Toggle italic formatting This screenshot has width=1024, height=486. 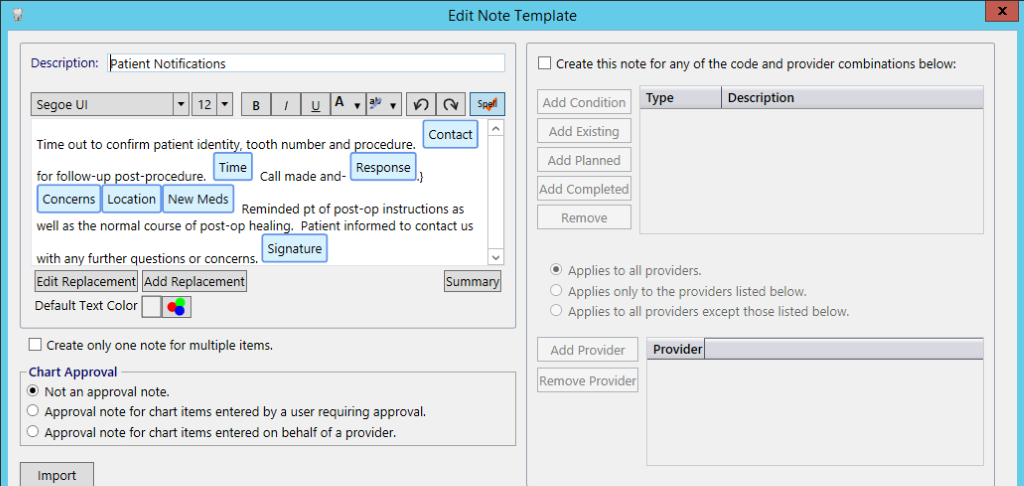click(285, 105)
